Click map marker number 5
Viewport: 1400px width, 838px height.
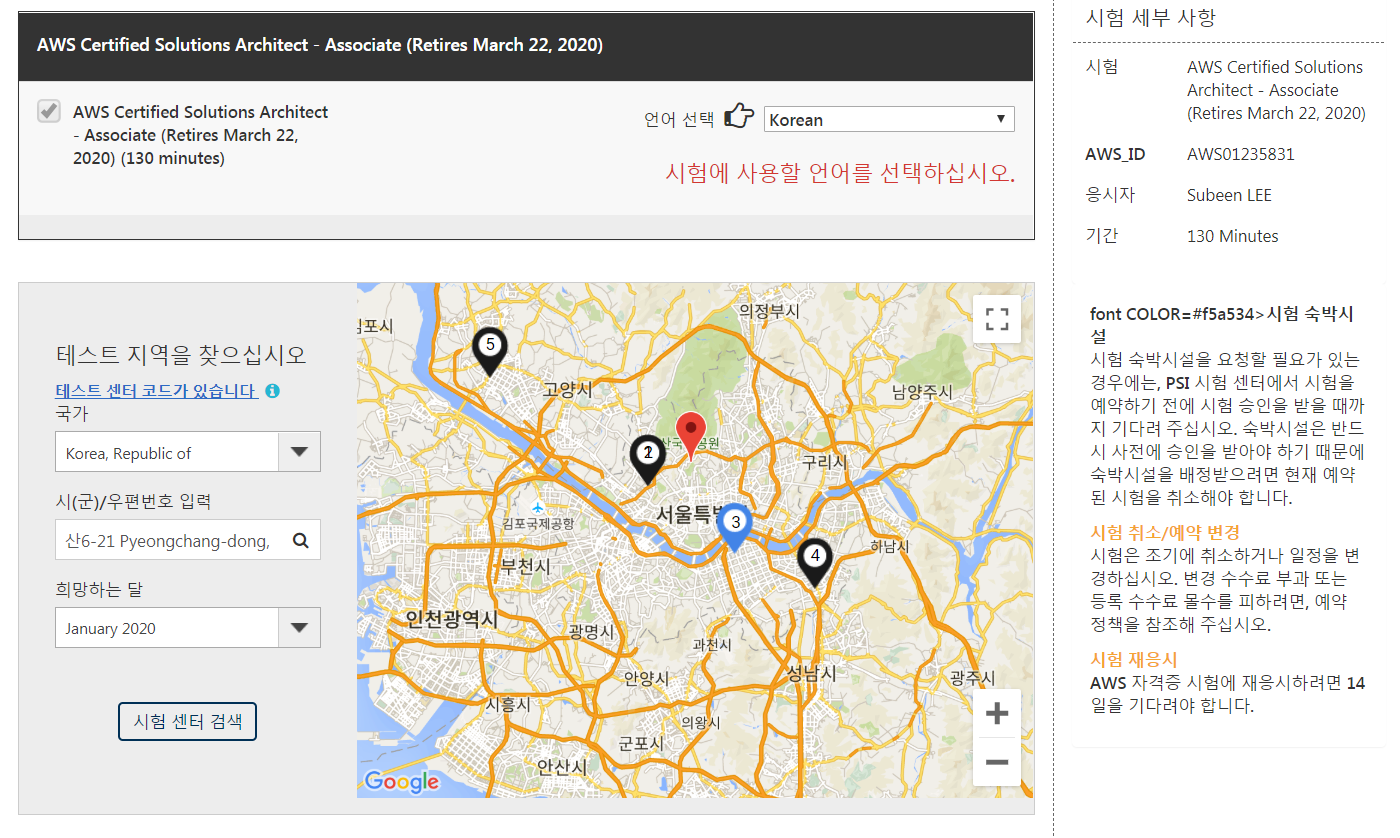pyautogui.click(x=489, y=350)
